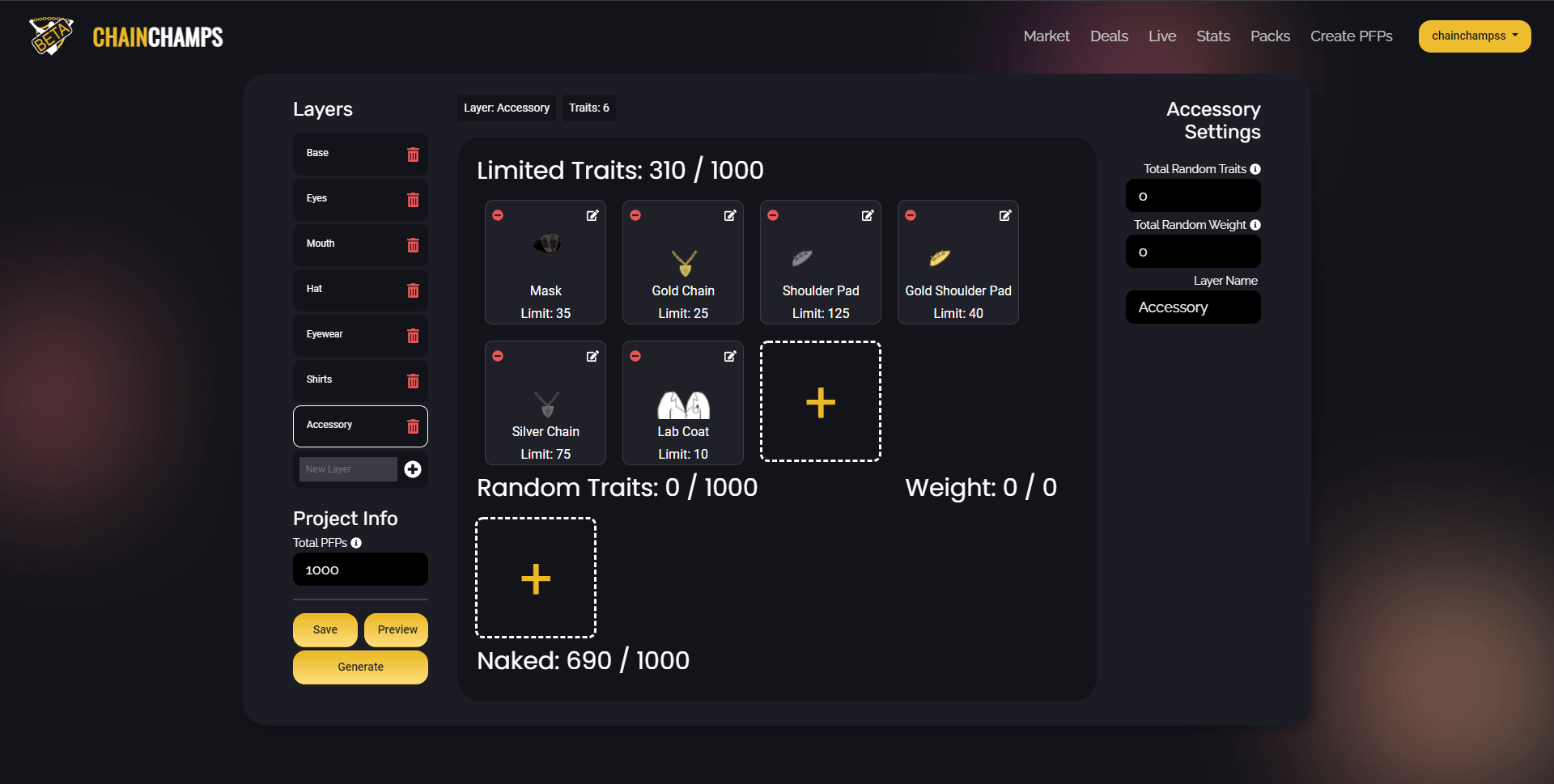Add a new limited trait card

pos(821,402)
